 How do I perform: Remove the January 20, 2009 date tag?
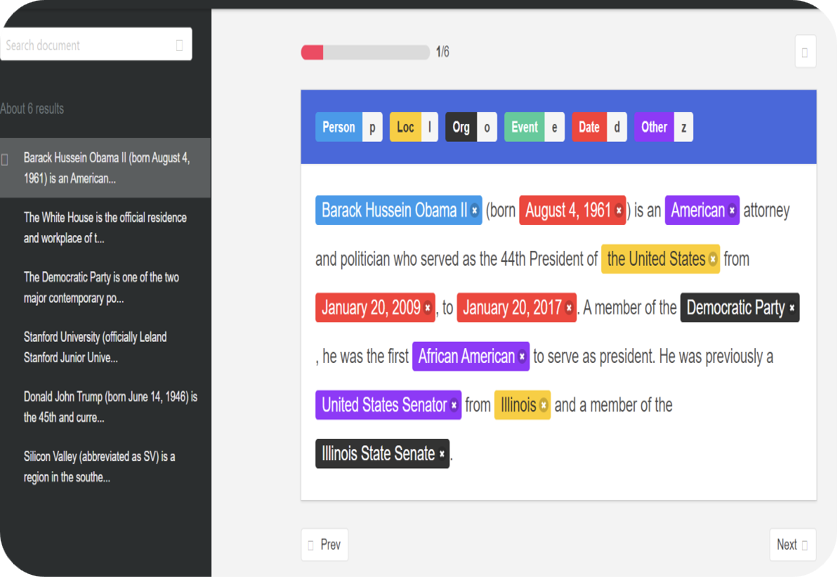(428, 308)
